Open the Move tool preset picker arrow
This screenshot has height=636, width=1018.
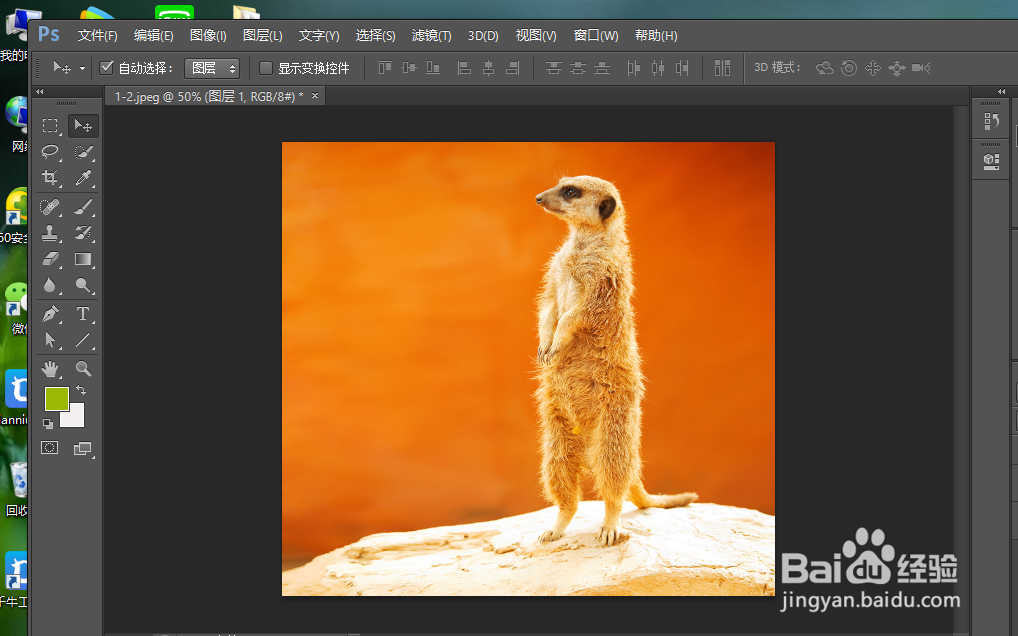tap(82, 68)
